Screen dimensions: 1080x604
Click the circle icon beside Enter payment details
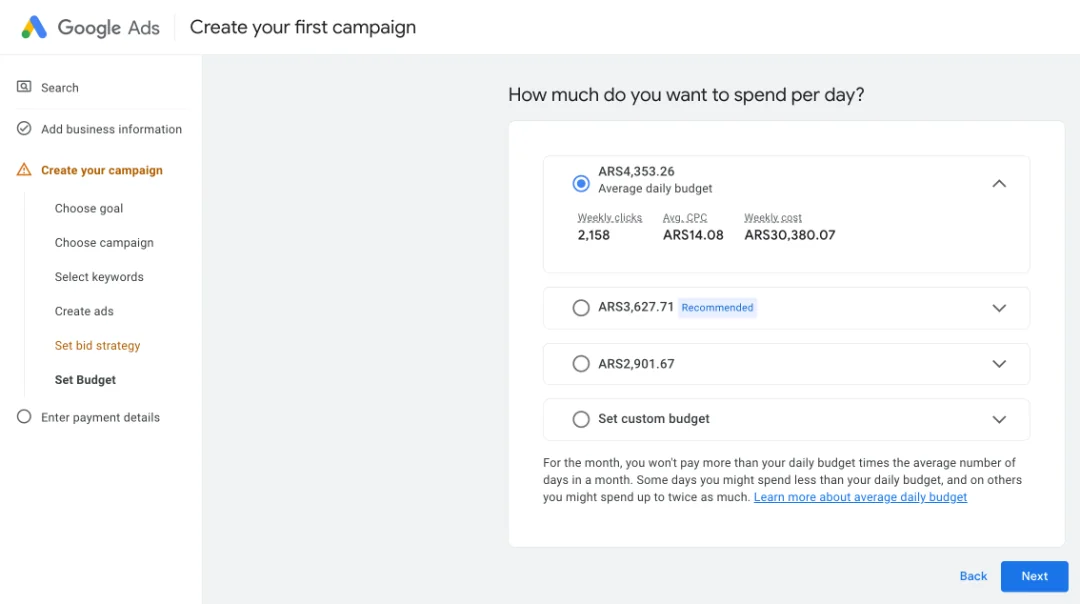[24, 417]
